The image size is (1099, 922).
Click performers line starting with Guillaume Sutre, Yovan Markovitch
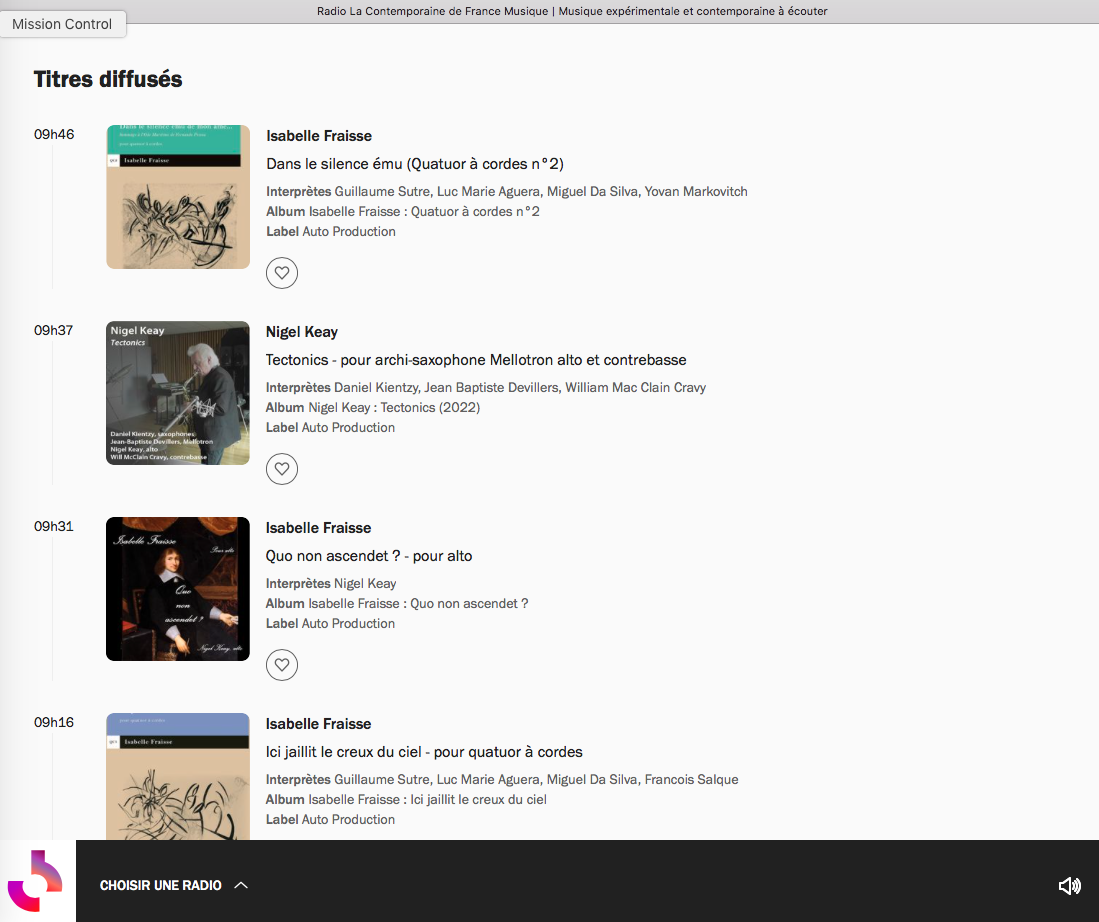[507, 191]
